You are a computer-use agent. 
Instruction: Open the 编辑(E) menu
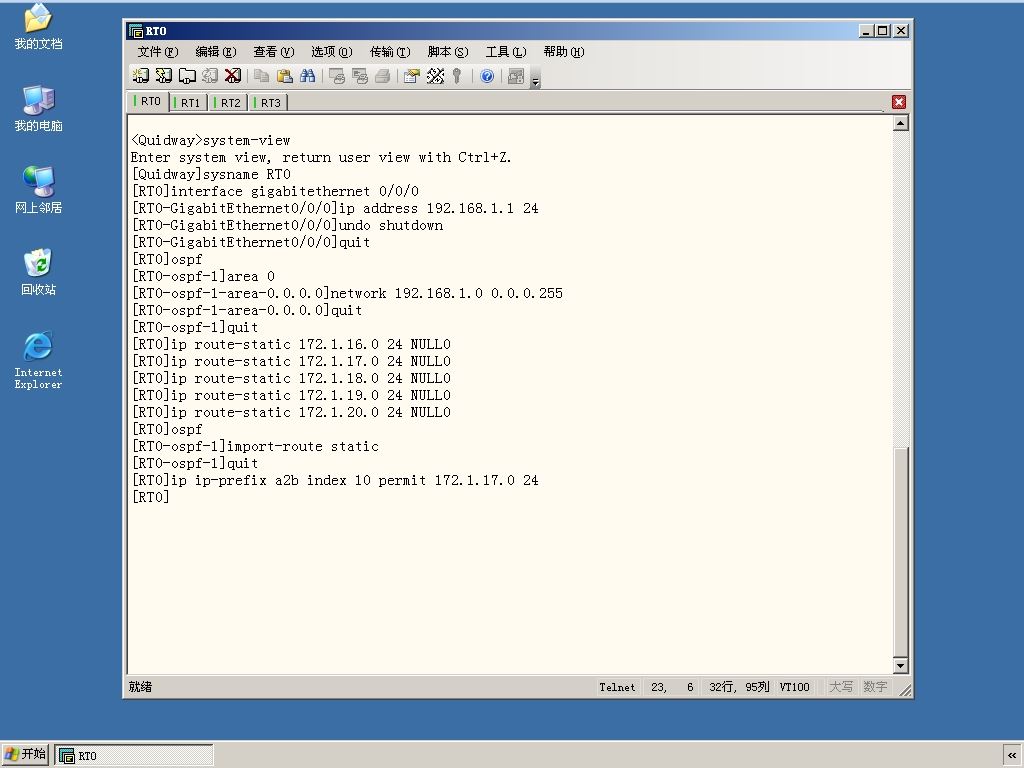216,52
